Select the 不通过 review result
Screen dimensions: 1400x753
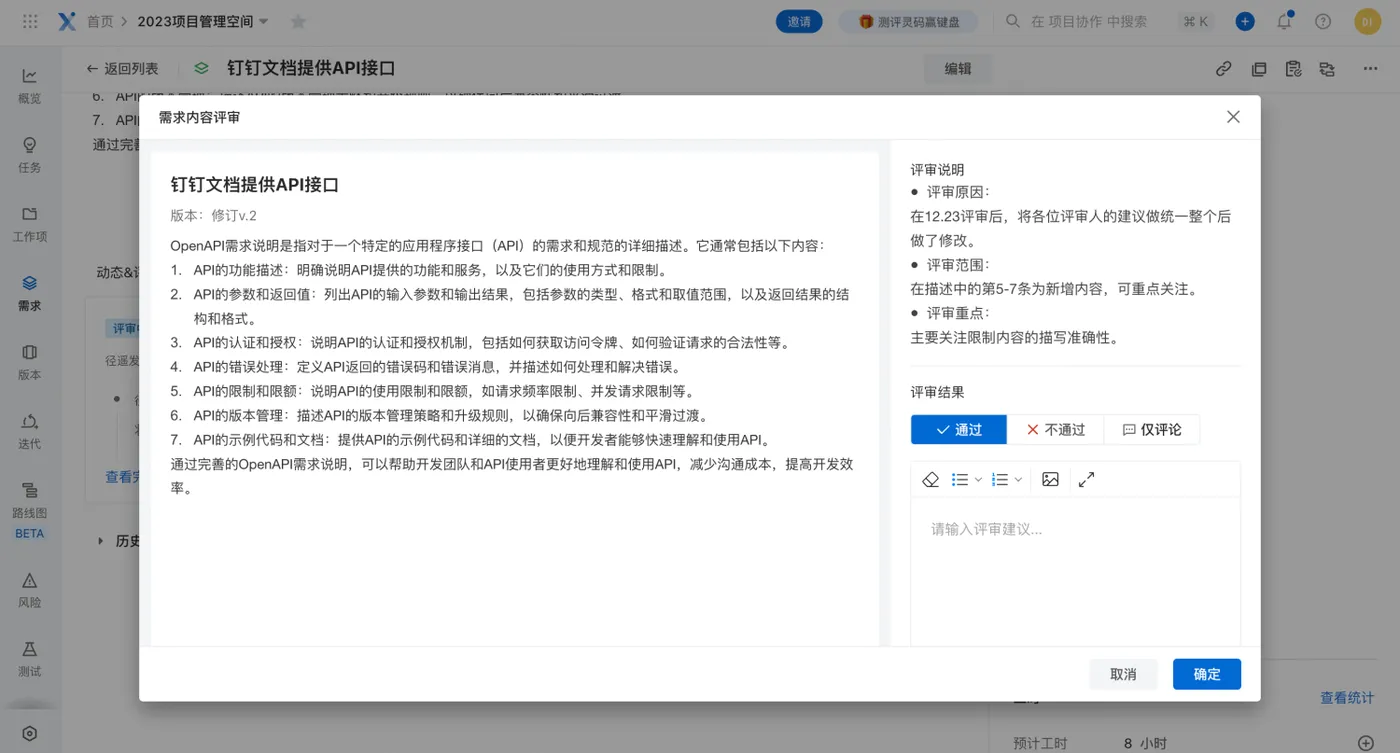coord(1055,429)
